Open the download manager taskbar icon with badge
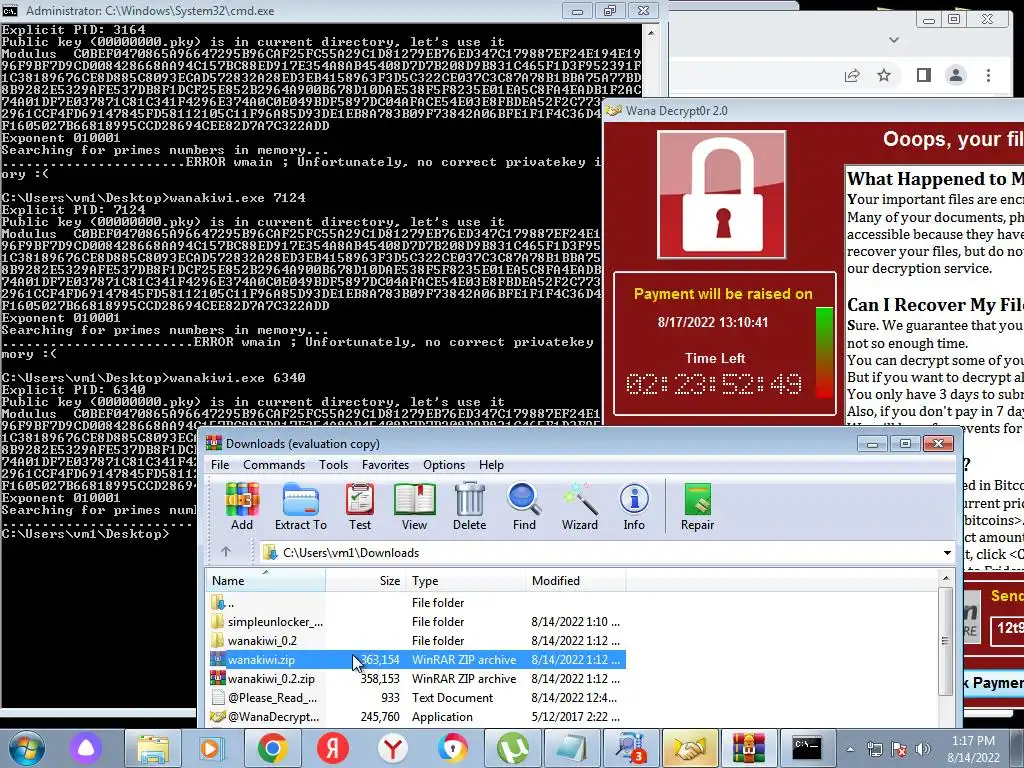Viewport: 1024px width, 768px height. 632,748
